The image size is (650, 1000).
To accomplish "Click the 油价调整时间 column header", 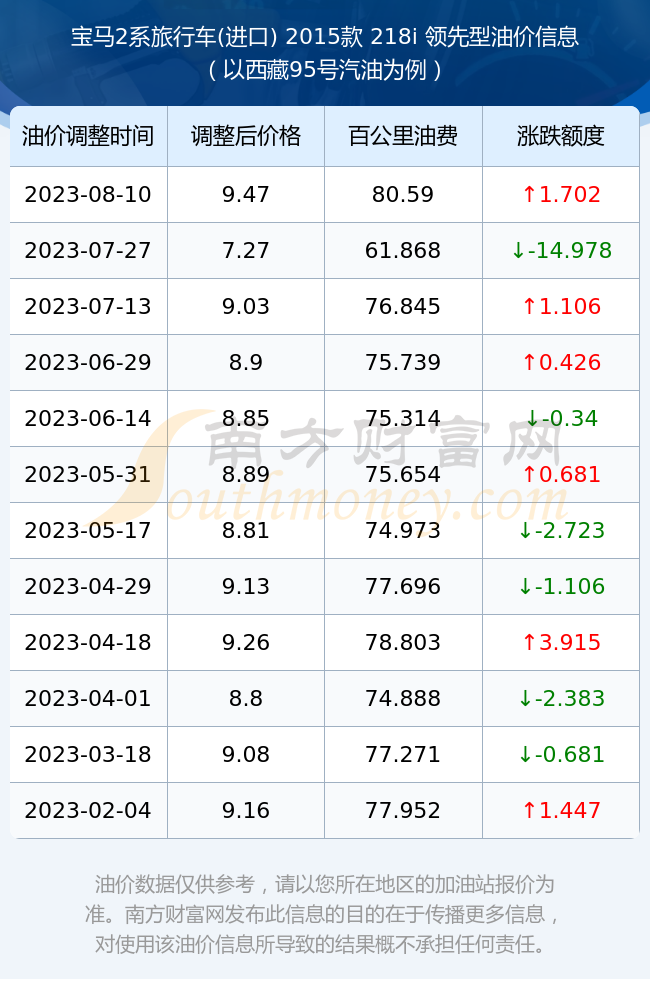I will pos(88,136).
